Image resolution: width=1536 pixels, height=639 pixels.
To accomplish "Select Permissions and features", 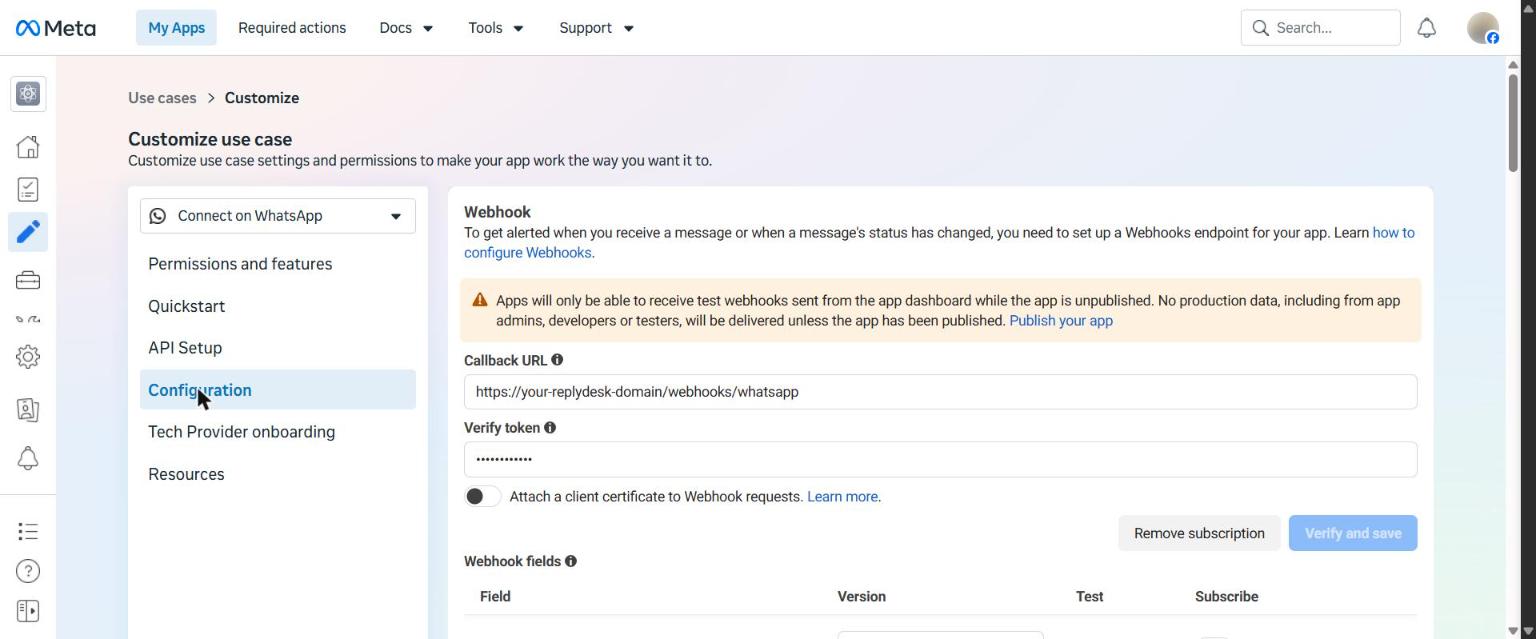I will (x=278, y=264).
